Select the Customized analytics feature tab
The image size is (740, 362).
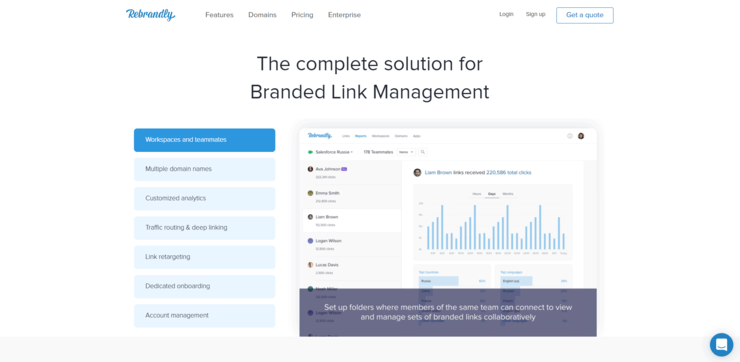pyautogui.click(x=204, y=198)
